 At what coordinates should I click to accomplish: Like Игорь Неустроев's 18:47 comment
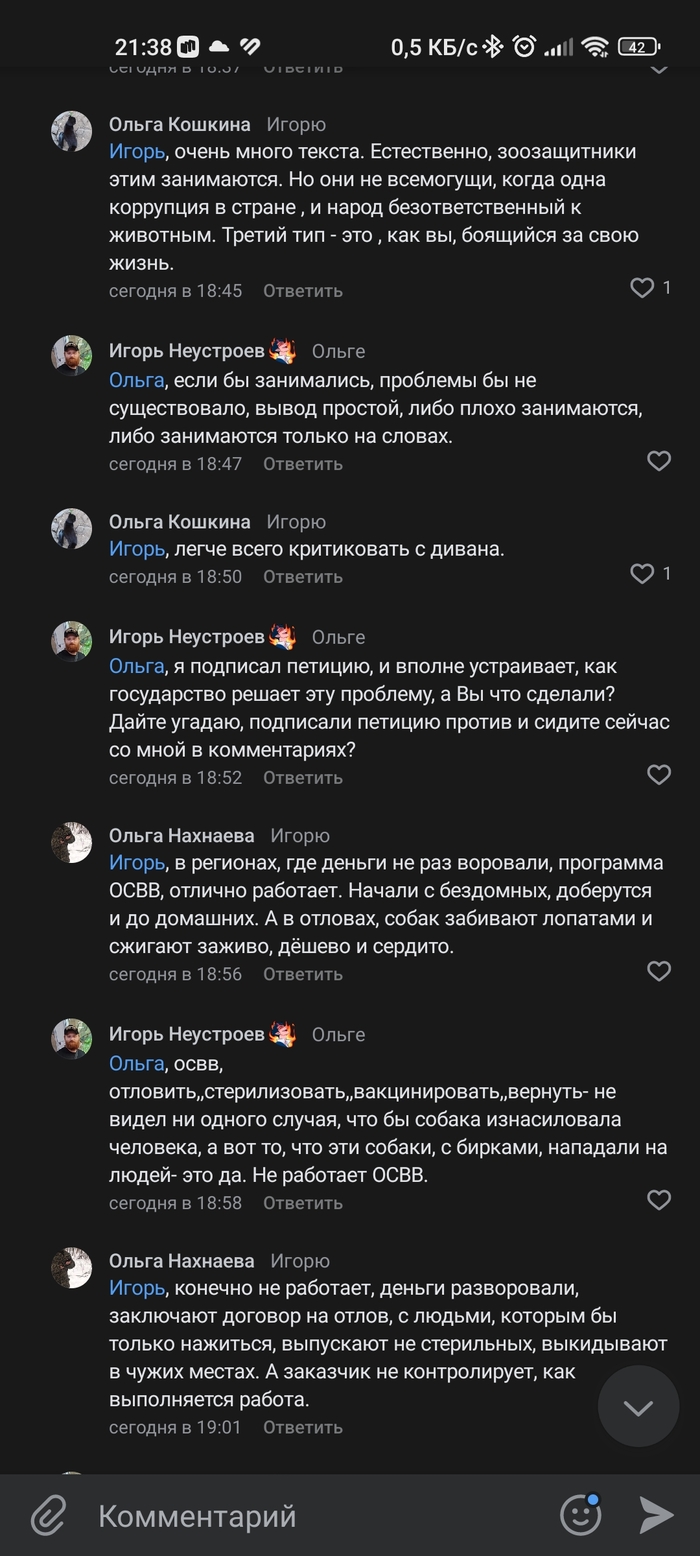(x=659, y=461)
